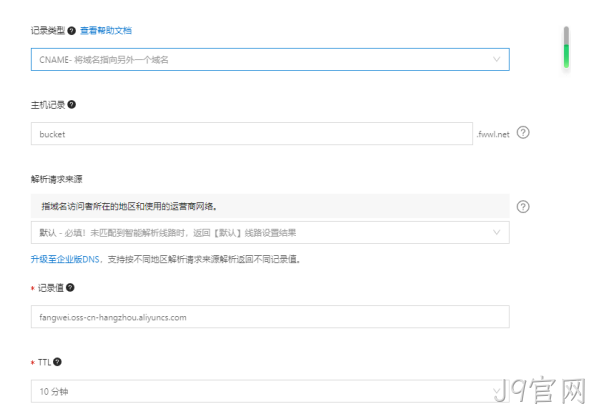
Task: Click the 解析请求来源 section label
Action: [57, 179]
